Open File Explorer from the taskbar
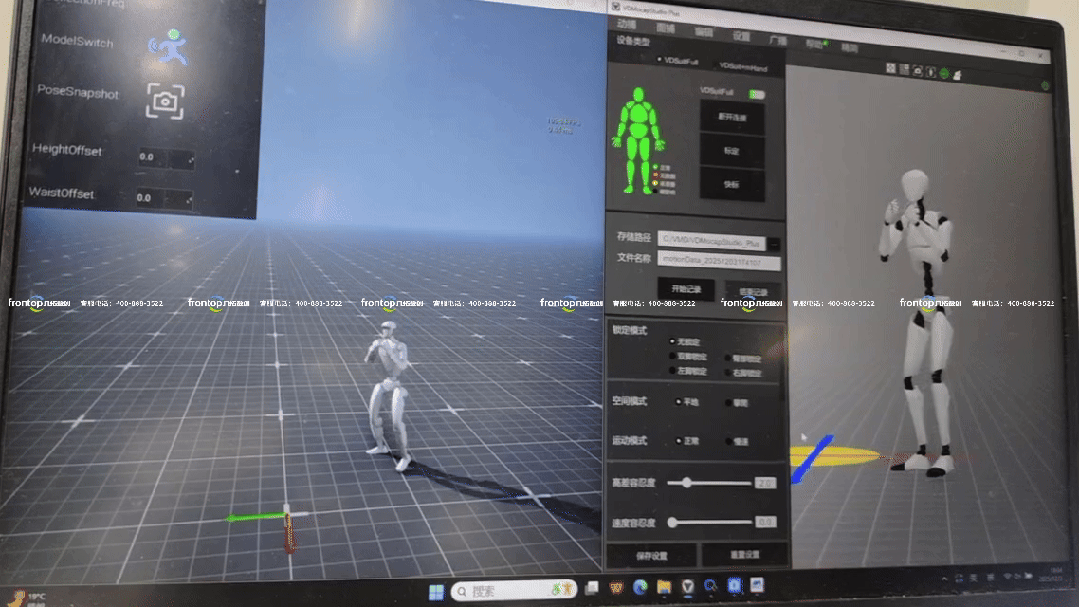1079x607 pixels. pyautogui.click(x=664, y=586)
